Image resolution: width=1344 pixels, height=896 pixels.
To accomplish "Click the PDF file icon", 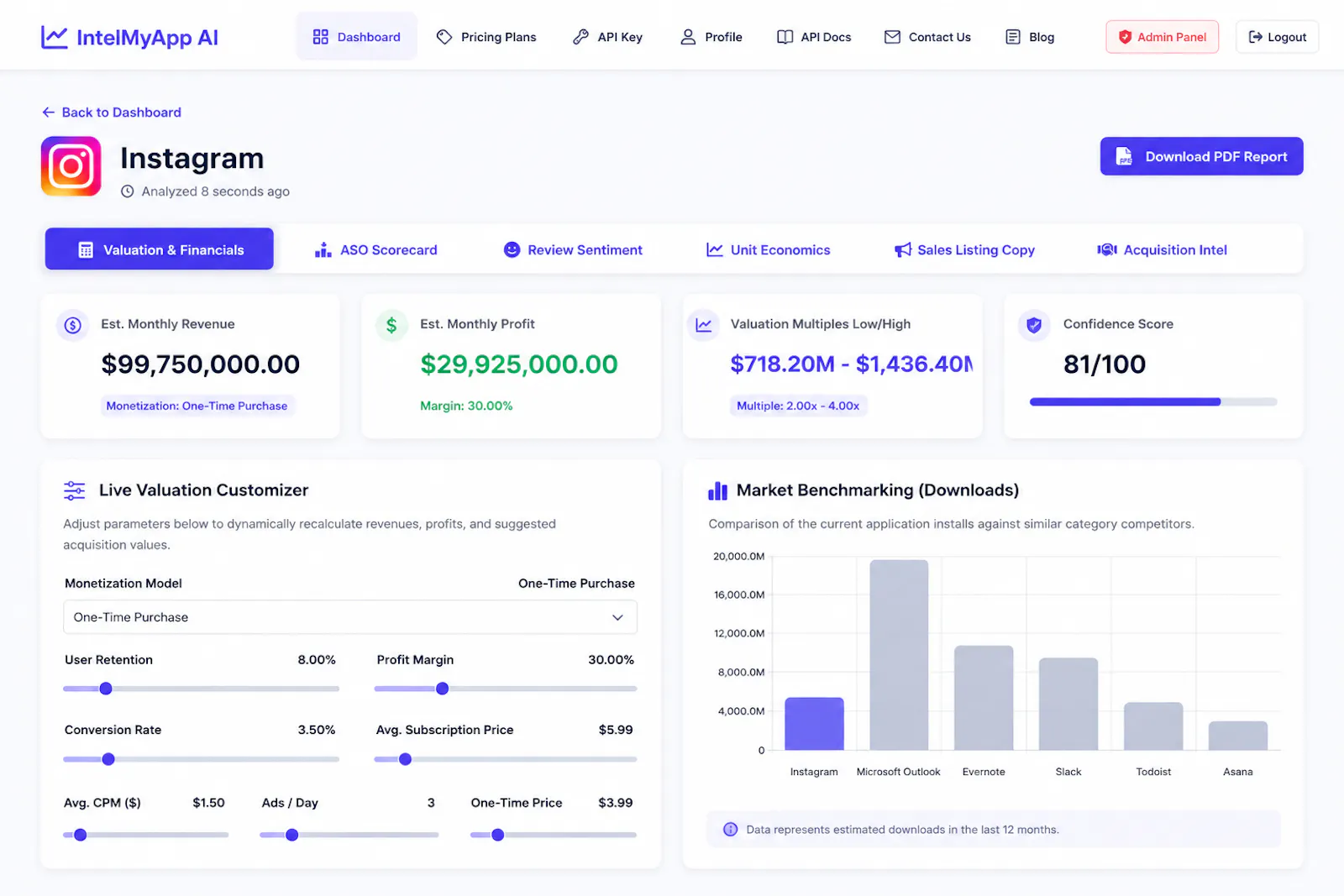I will click(1124, 156).
